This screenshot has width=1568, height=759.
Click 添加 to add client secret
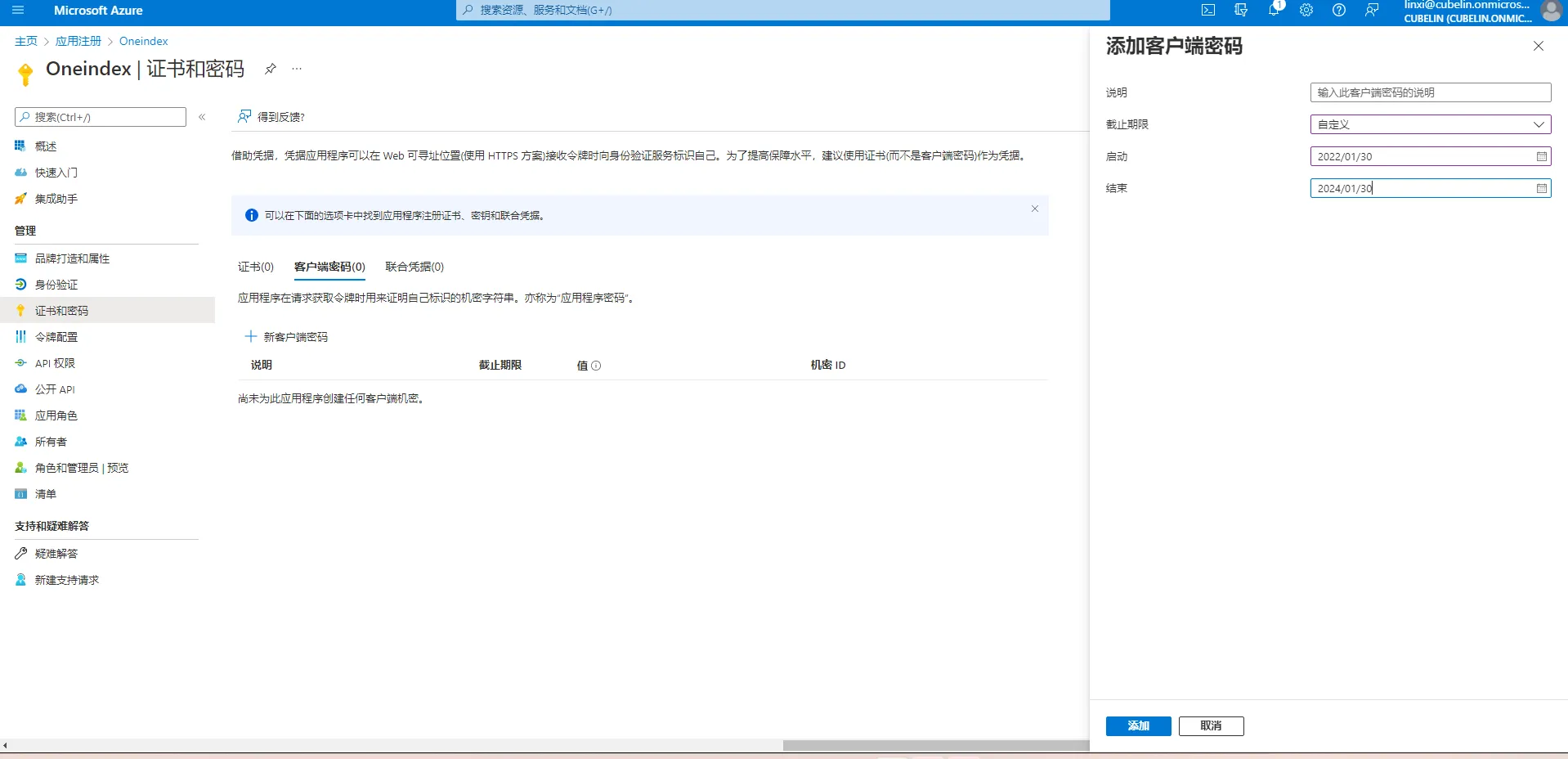pos(1138,725)
